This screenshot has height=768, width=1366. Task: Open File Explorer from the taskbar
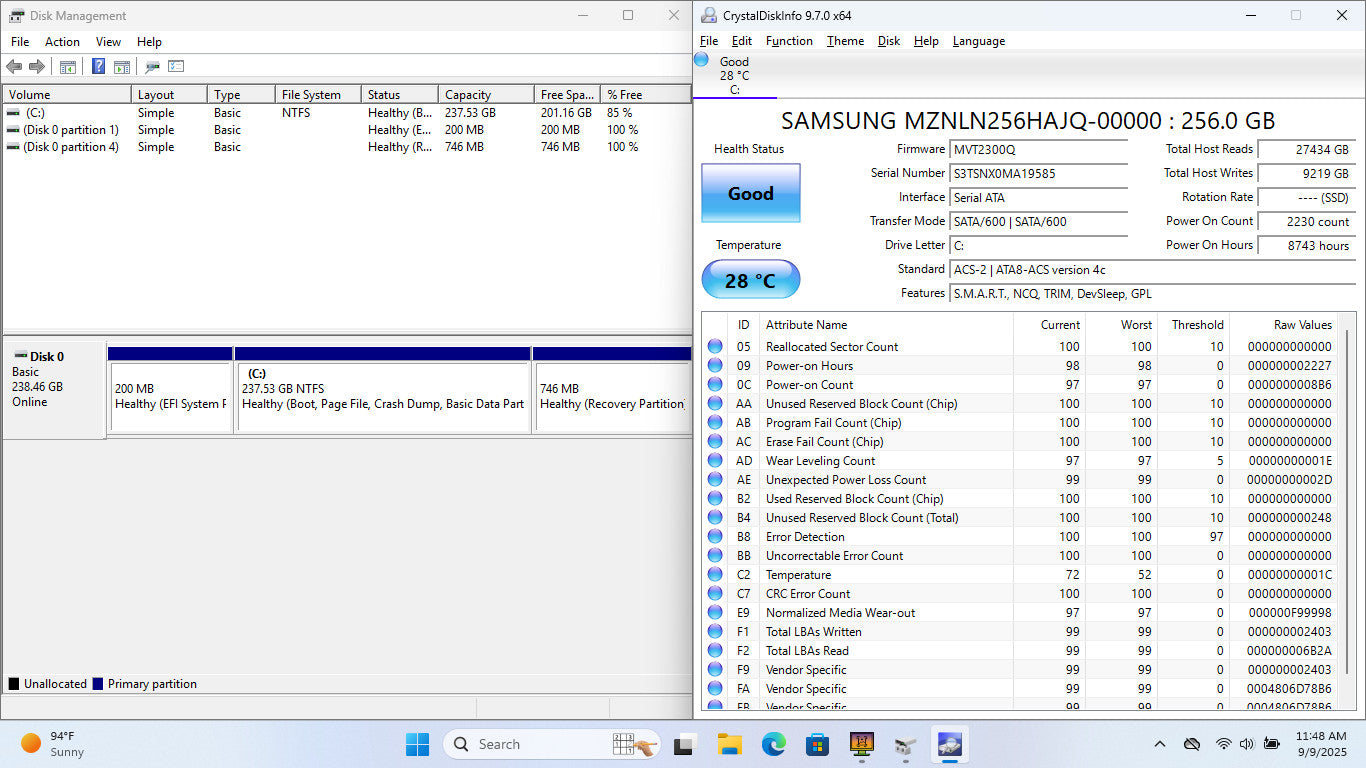pyautogui.click(x=729, y=744)
